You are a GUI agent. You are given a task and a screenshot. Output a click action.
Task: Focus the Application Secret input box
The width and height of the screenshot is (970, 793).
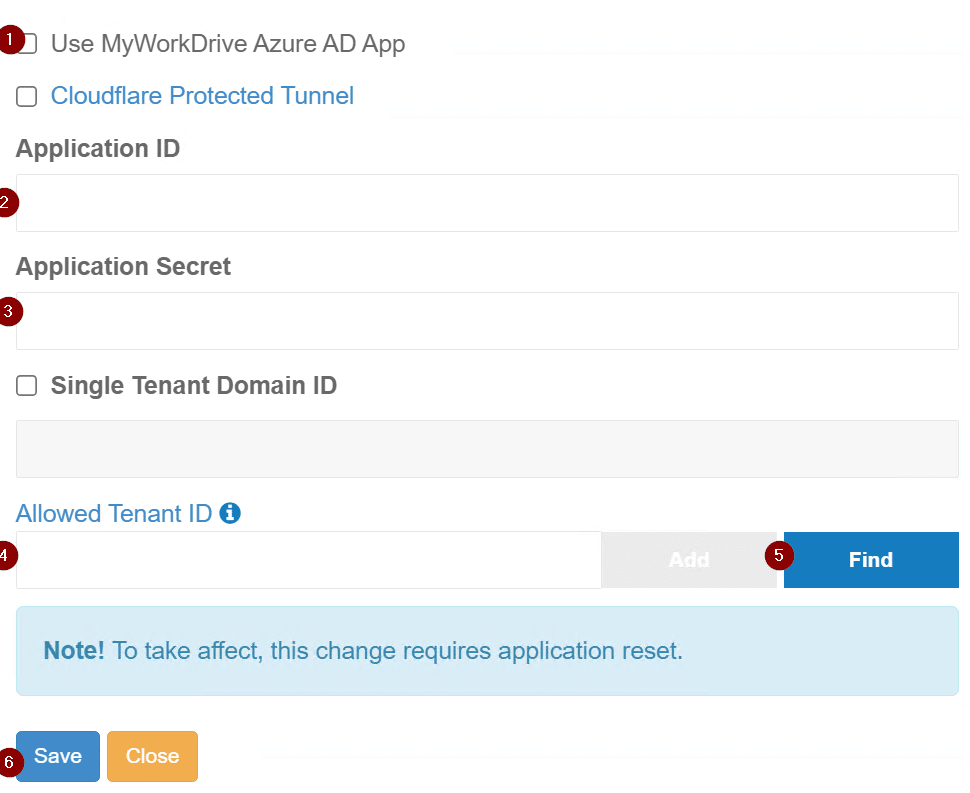coord(486,320)
